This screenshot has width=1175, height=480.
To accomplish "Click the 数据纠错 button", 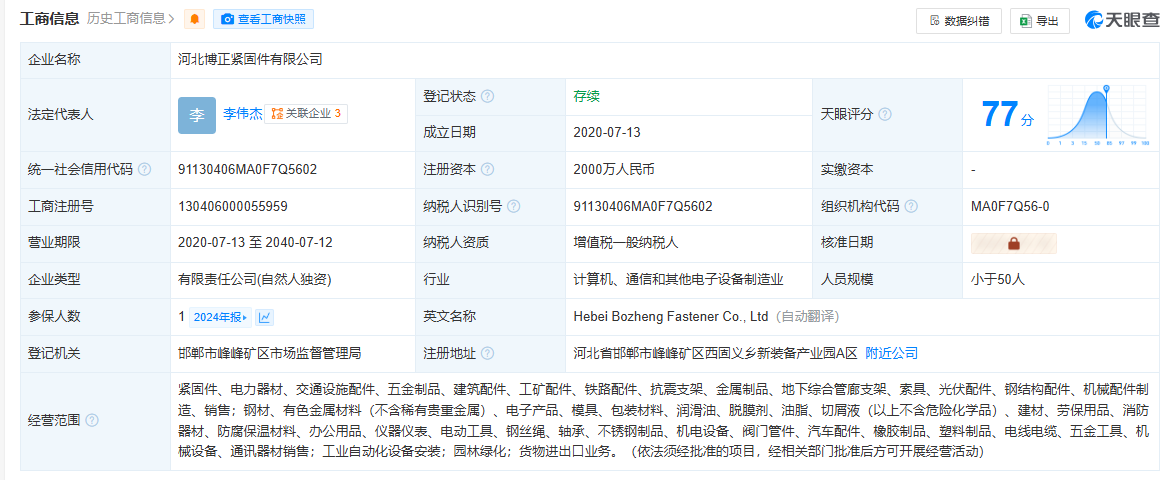I will click(958, 21).
